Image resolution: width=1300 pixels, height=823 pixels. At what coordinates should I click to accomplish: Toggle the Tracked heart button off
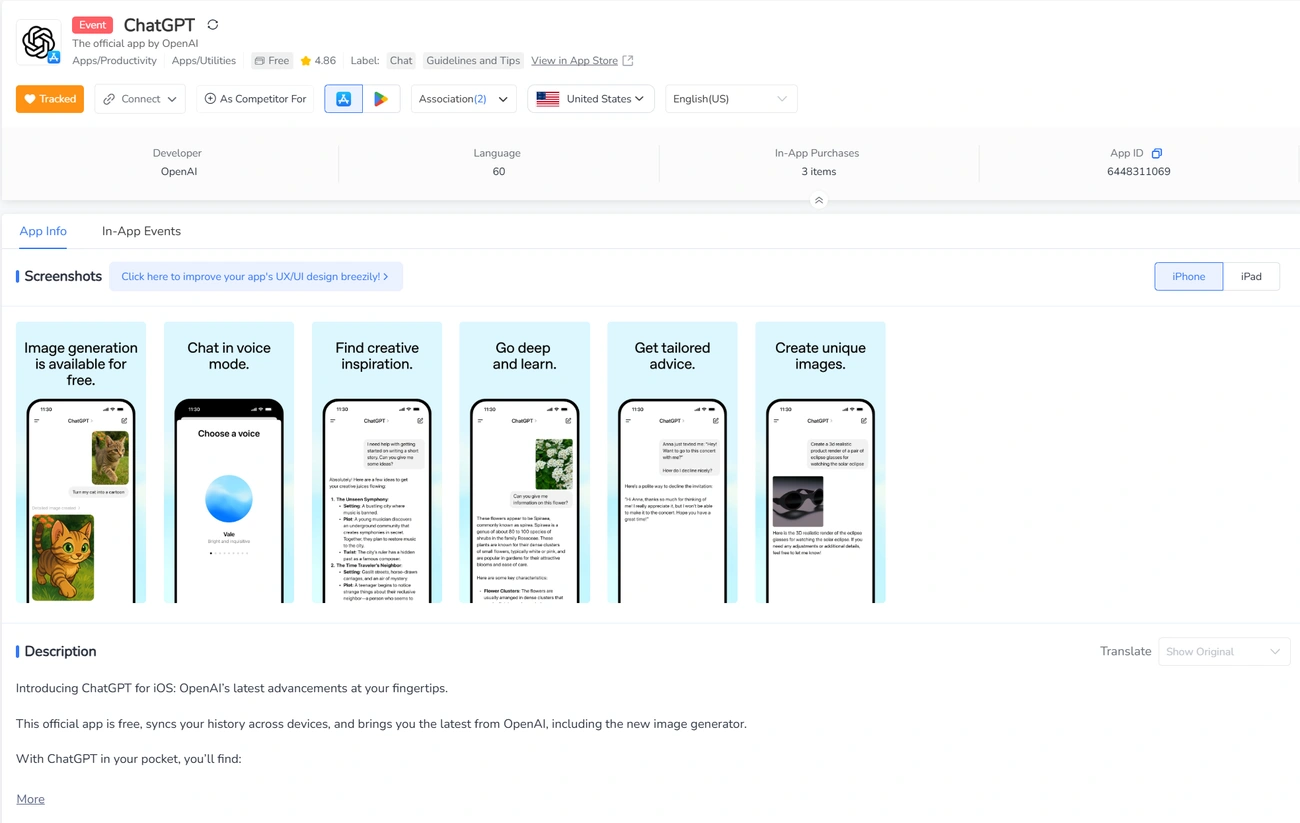point(49,99)
